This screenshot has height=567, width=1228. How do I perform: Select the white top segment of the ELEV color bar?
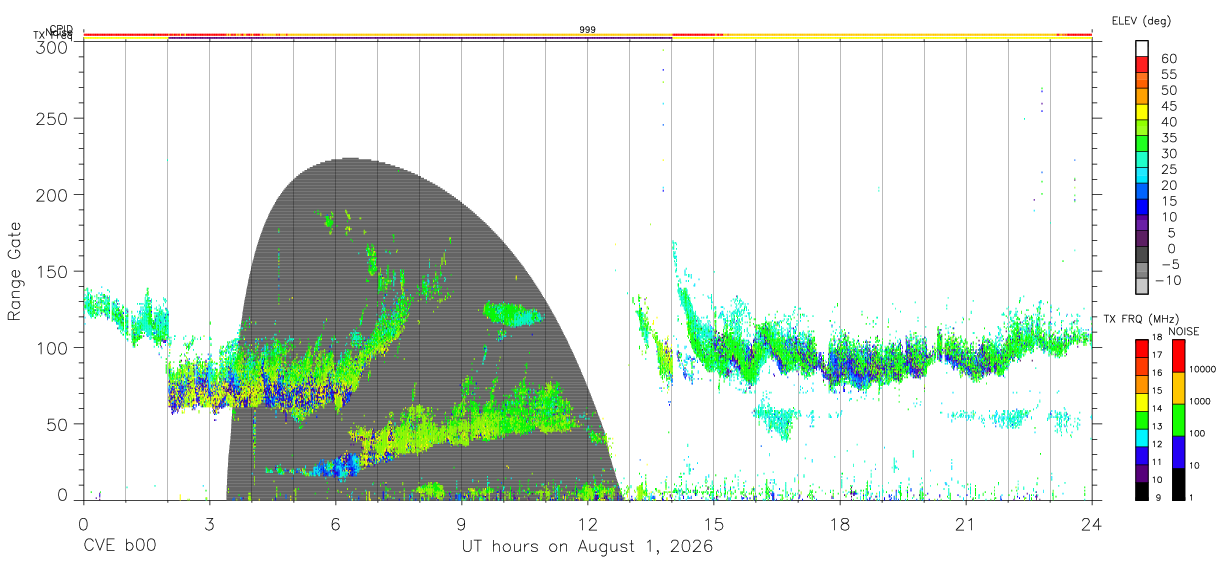(x=1143, y=48)
